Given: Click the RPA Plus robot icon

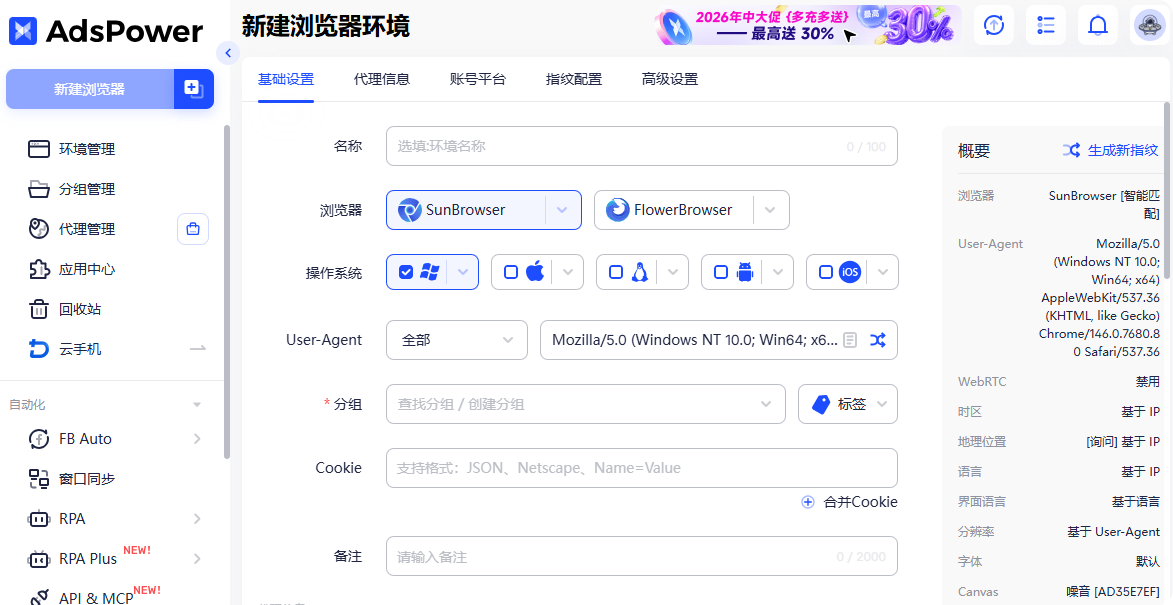Looking at the screenshot, I should pos(39,559).
